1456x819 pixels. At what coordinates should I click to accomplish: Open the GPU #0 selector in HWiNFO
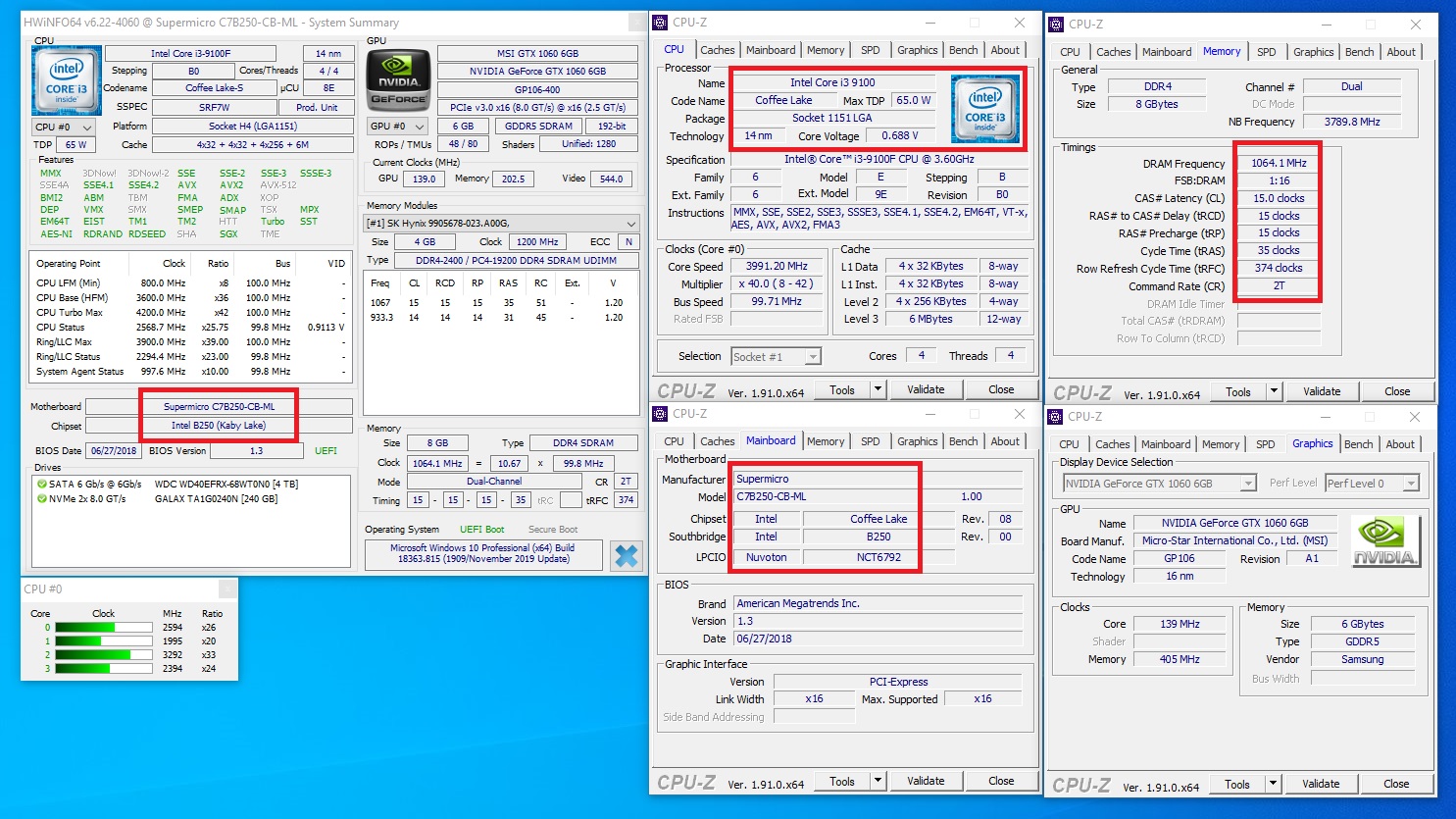pos(398,127)
